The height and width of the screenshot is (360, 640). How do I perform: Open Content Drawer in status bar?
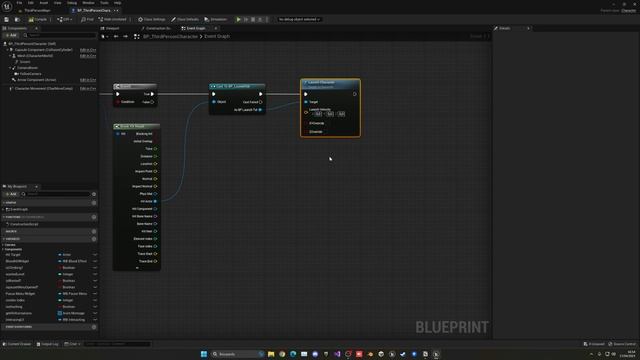[x=17, y=344]
